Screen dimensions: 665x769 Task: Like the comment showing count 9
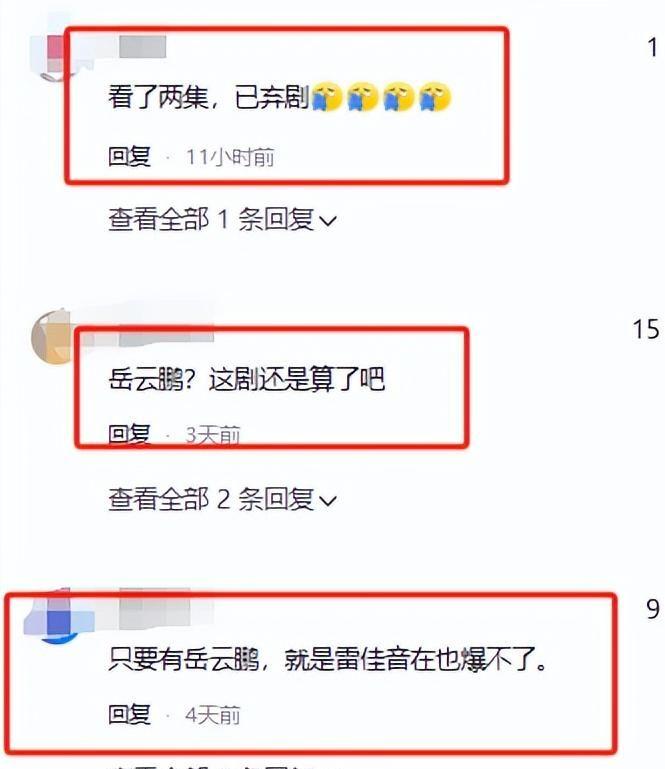tap(652, 609)
